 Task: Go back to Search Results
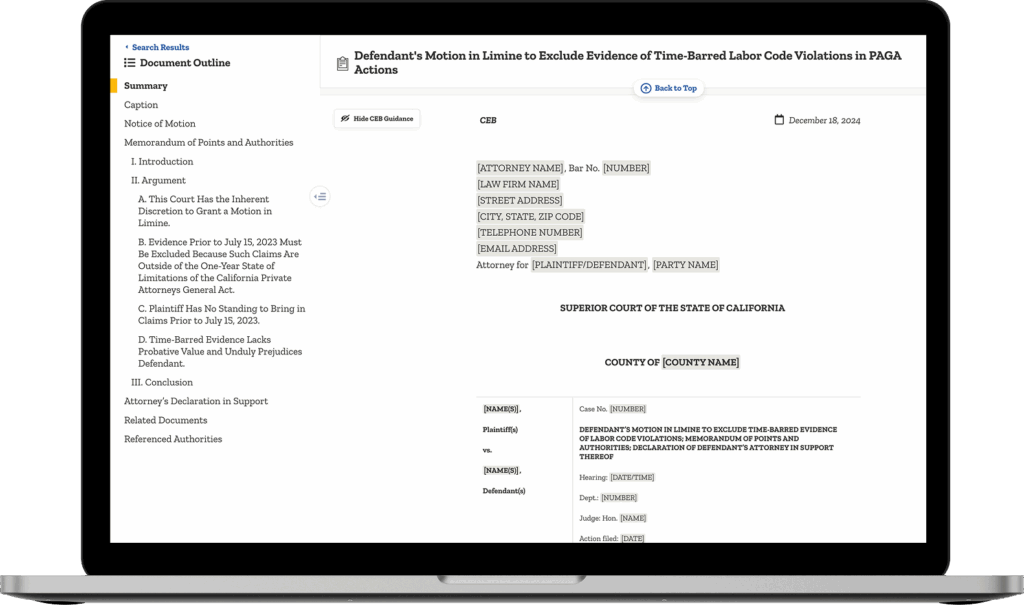157,47
